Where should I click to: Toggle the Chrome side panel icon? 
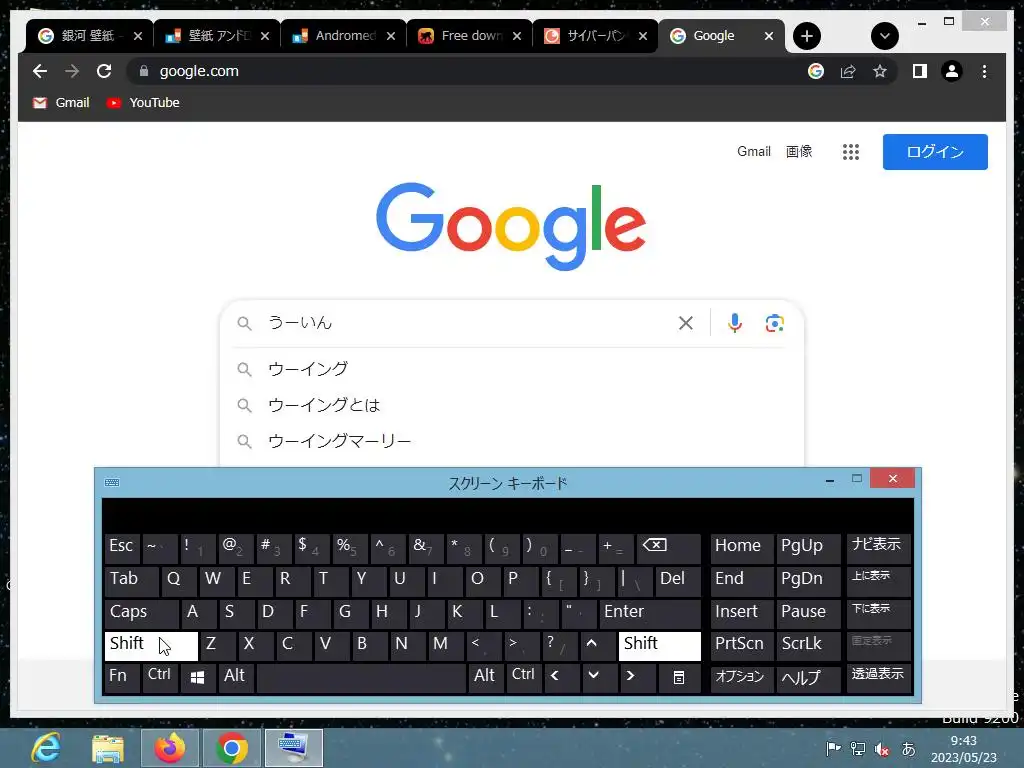(x=920, y=71)
